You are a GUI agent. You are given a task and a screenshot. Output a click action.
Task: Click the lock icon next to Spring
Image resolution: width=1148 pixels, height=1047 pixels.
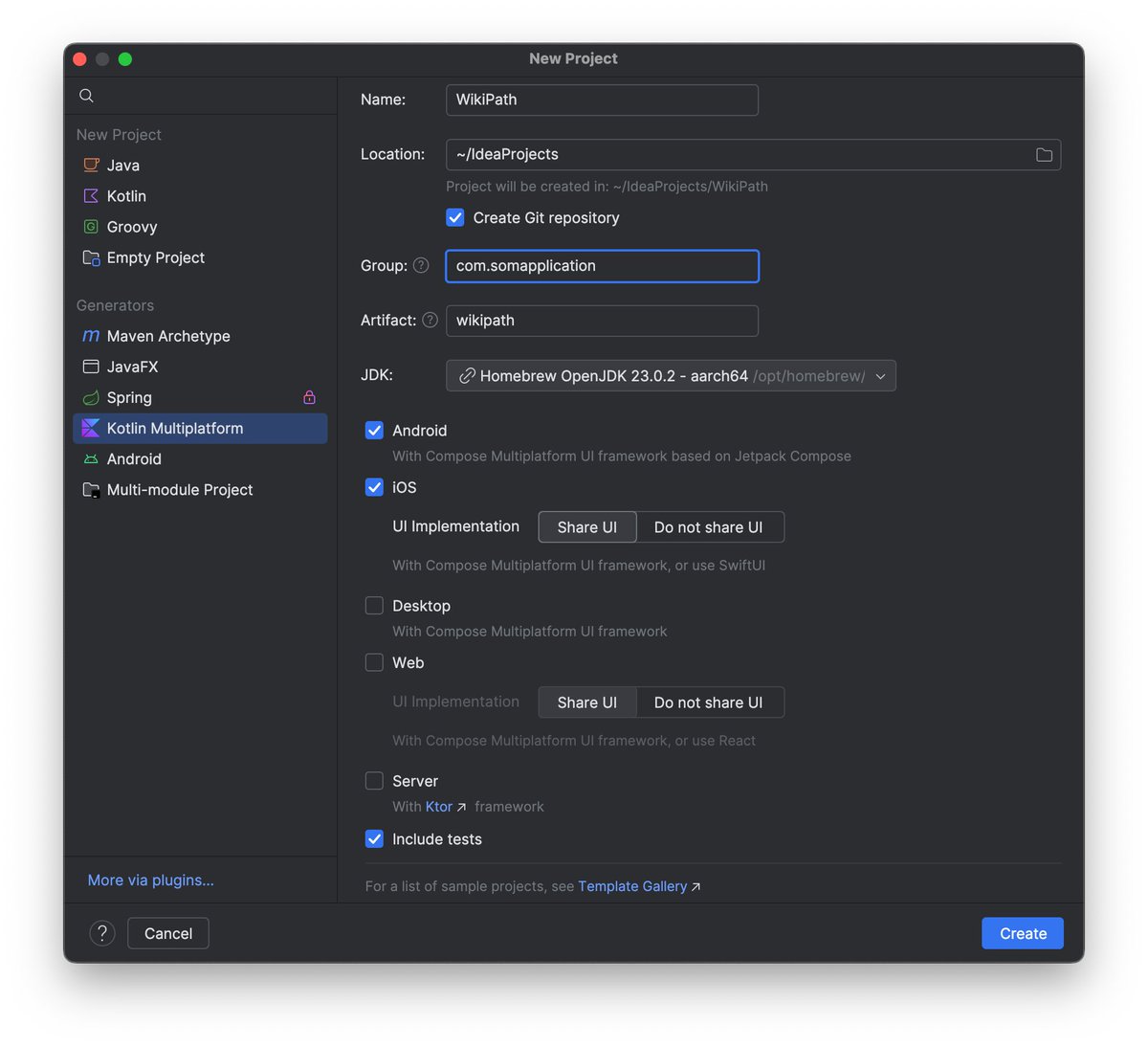pyautogui.click(x=309, y=396)
